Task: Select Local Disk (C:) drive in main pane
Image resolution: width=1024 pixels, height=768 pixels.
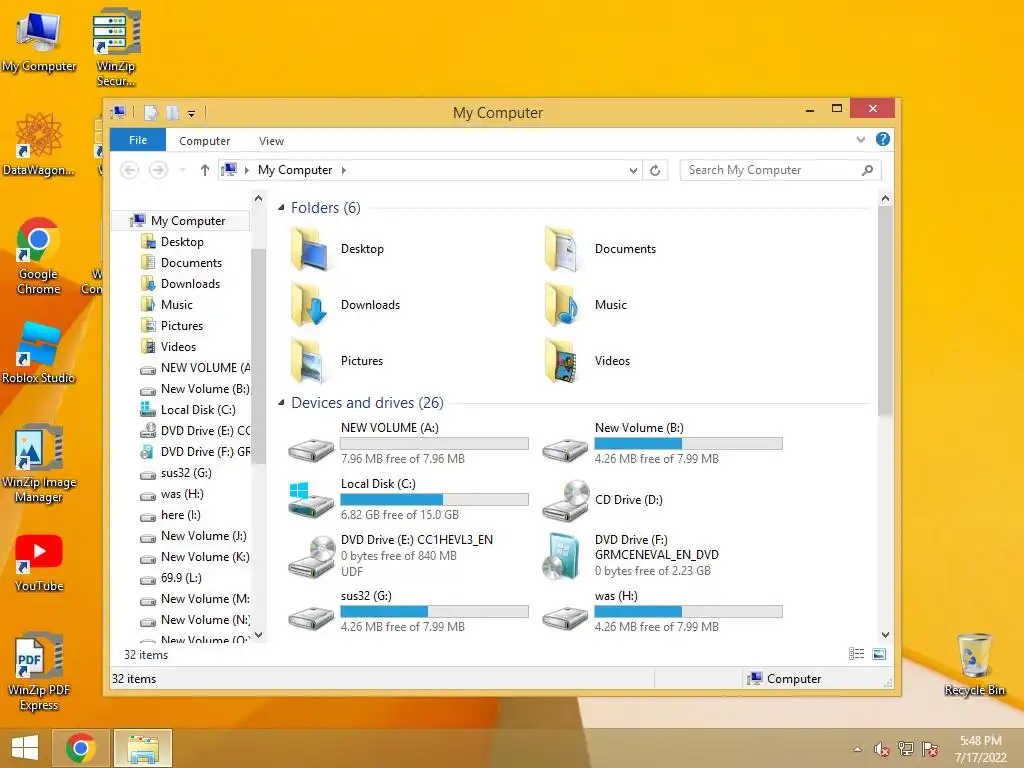Action: (x=408, y=500)
